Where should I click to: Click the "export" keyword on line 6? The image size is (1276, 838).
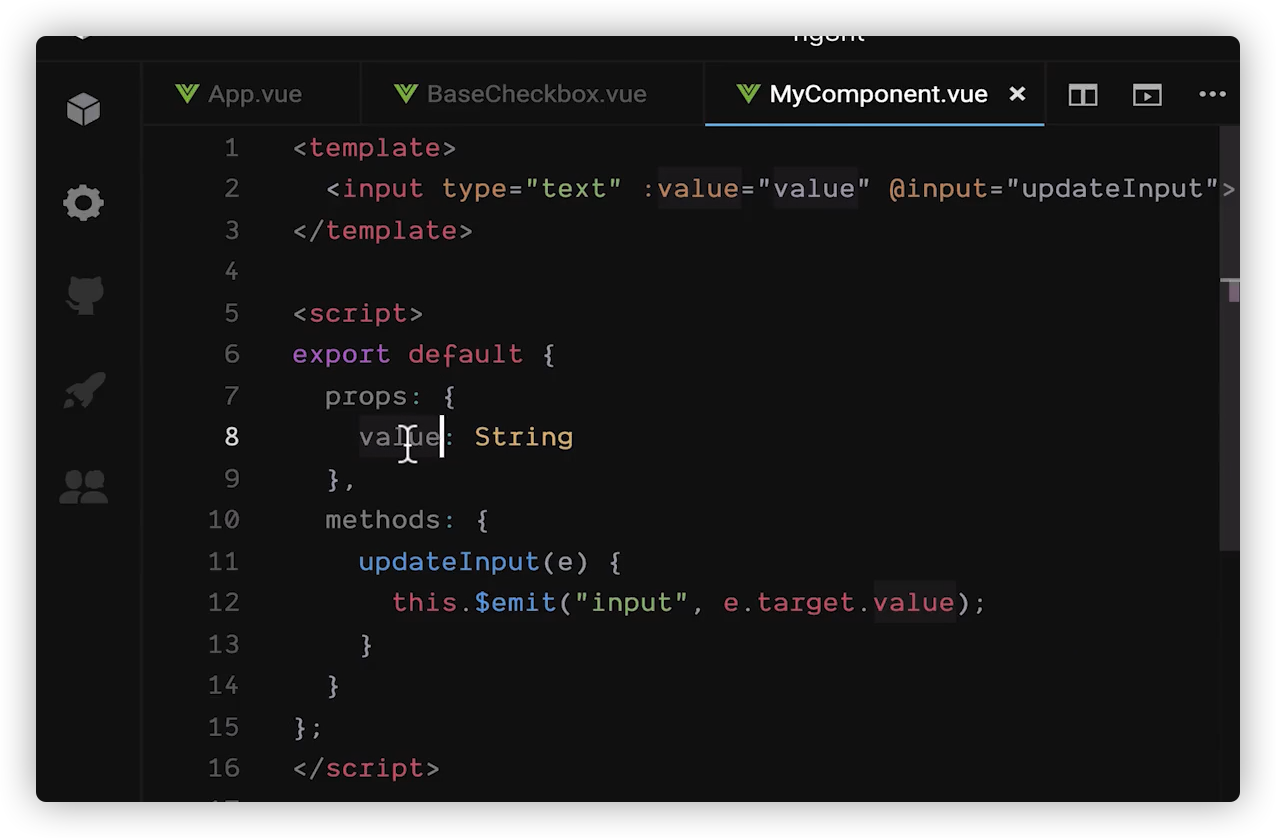[x=341, y=354]
